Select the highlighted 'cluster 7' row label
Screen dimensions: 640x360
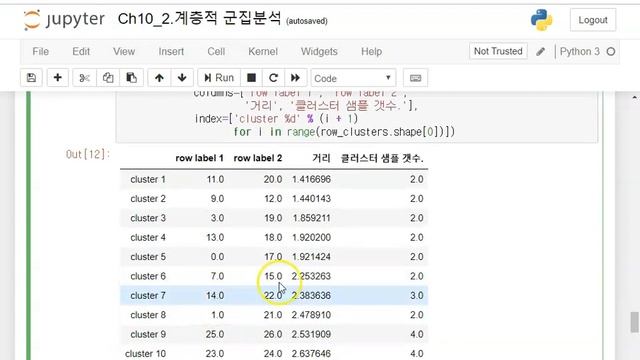click(x=148, y=296)
